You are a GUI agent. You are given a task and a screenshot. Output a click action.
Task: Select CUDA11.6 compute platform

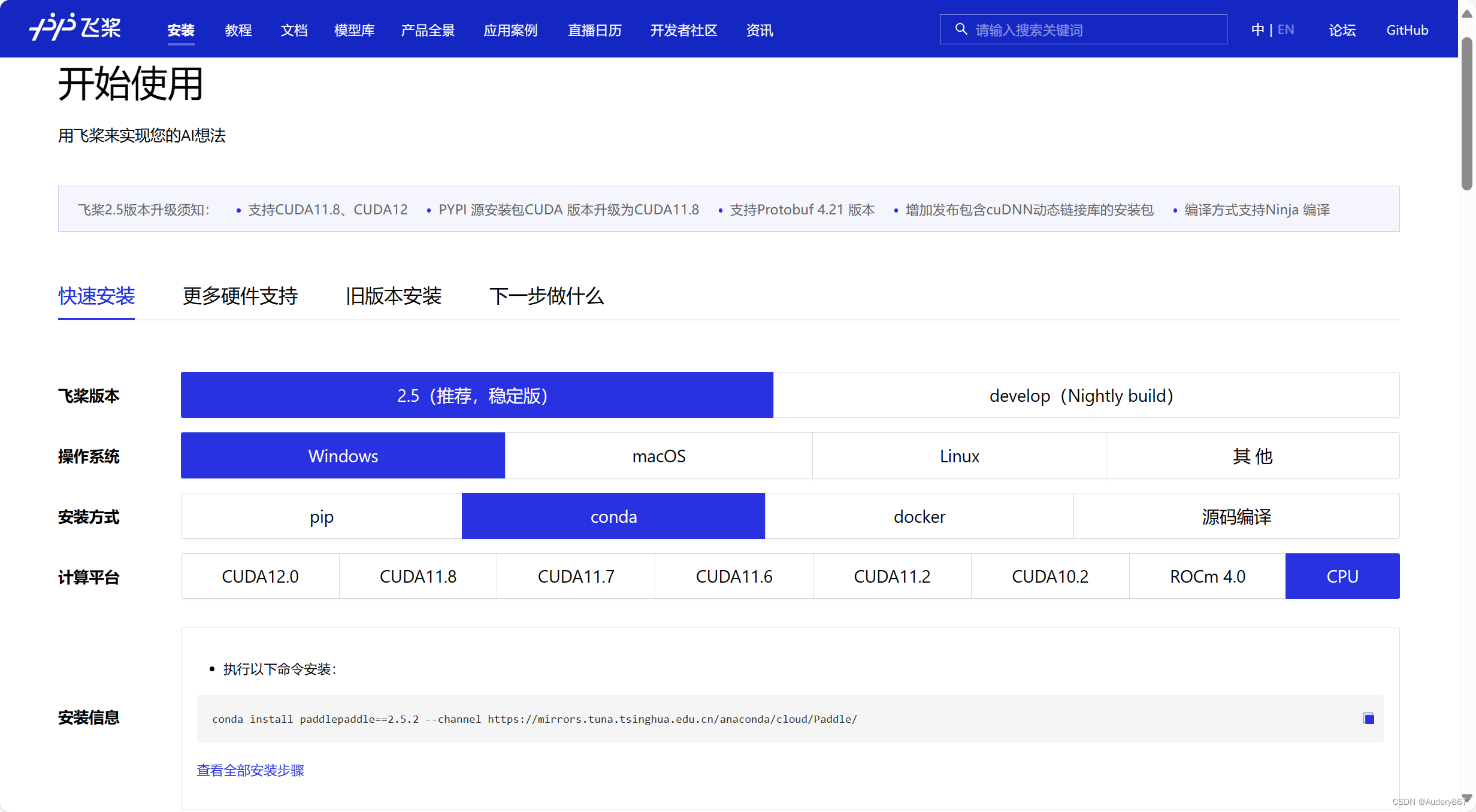coord(734,576)
